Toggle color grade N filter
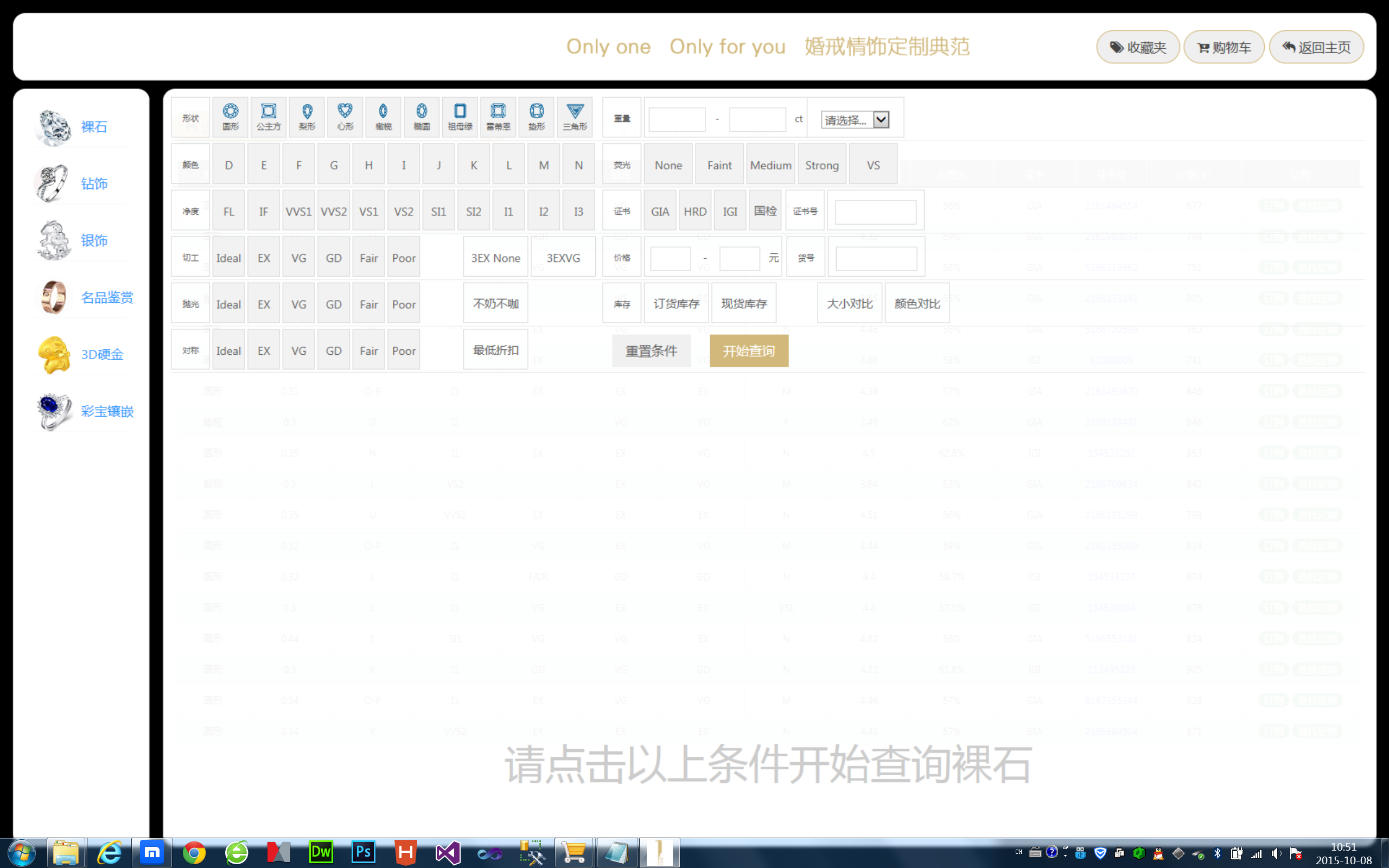 click(578, 165)
